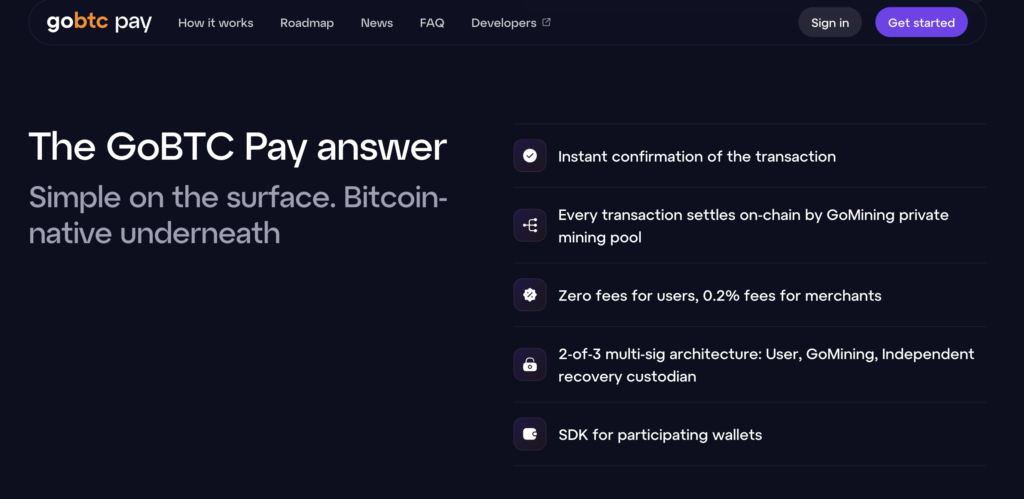
Task: Click the external link icon next to Developers
Action: tap(547, 22)
